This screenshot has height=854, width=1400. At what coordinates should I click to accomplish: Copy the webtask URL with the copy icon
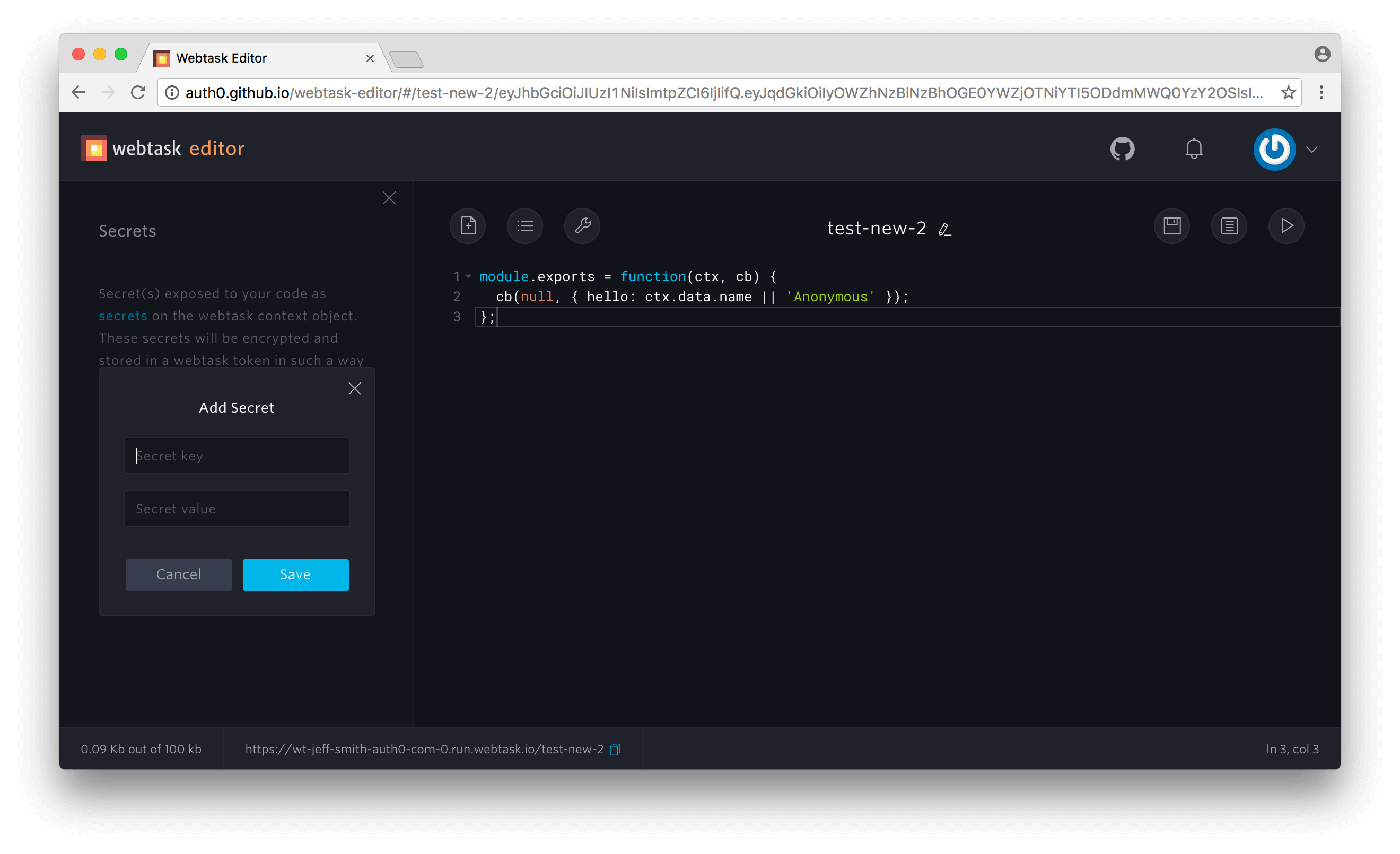click(615, 750)
